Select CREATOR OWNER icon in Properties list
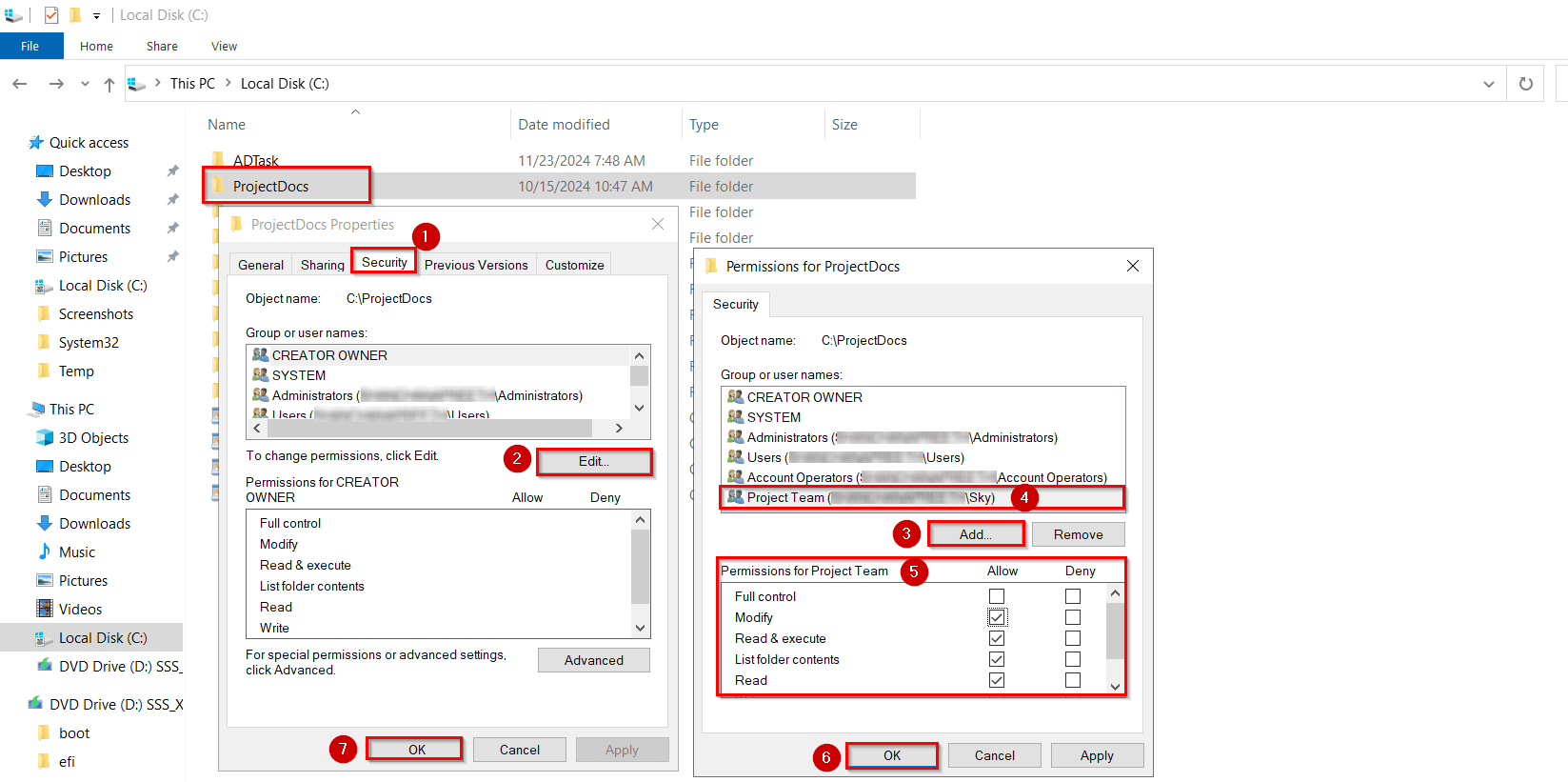Image resolution: width=1568 pixels, height=782 pixels. 260,354
